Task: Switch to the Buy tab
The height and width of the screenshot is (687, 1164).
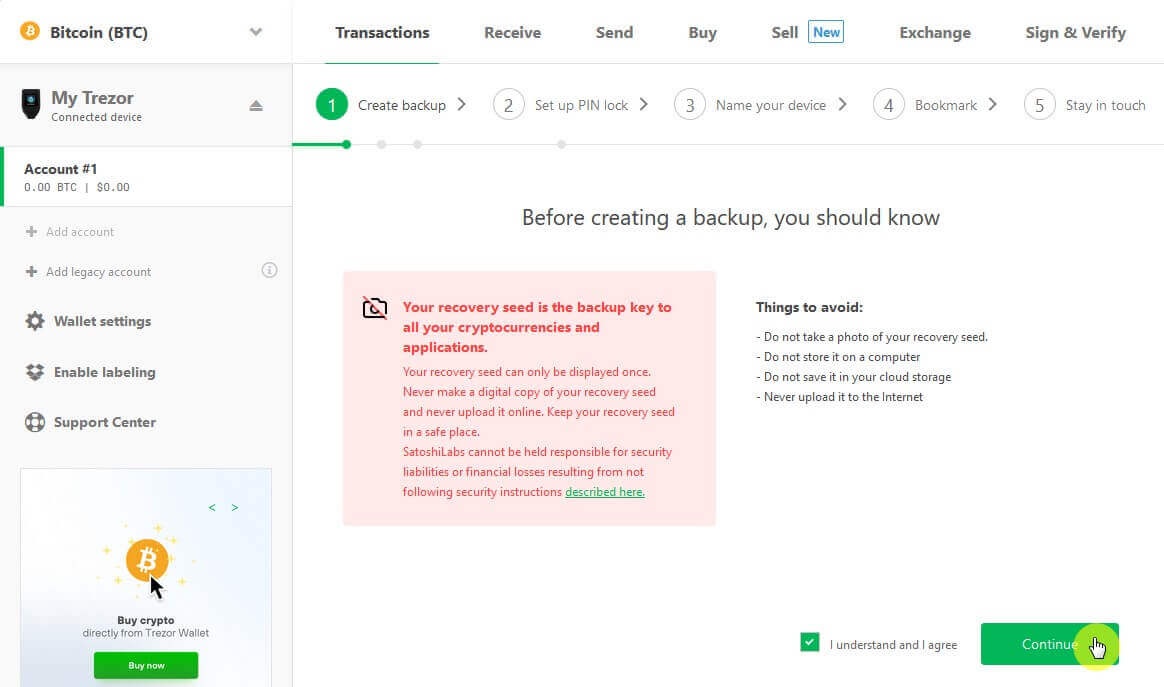Action: point(702,33)
